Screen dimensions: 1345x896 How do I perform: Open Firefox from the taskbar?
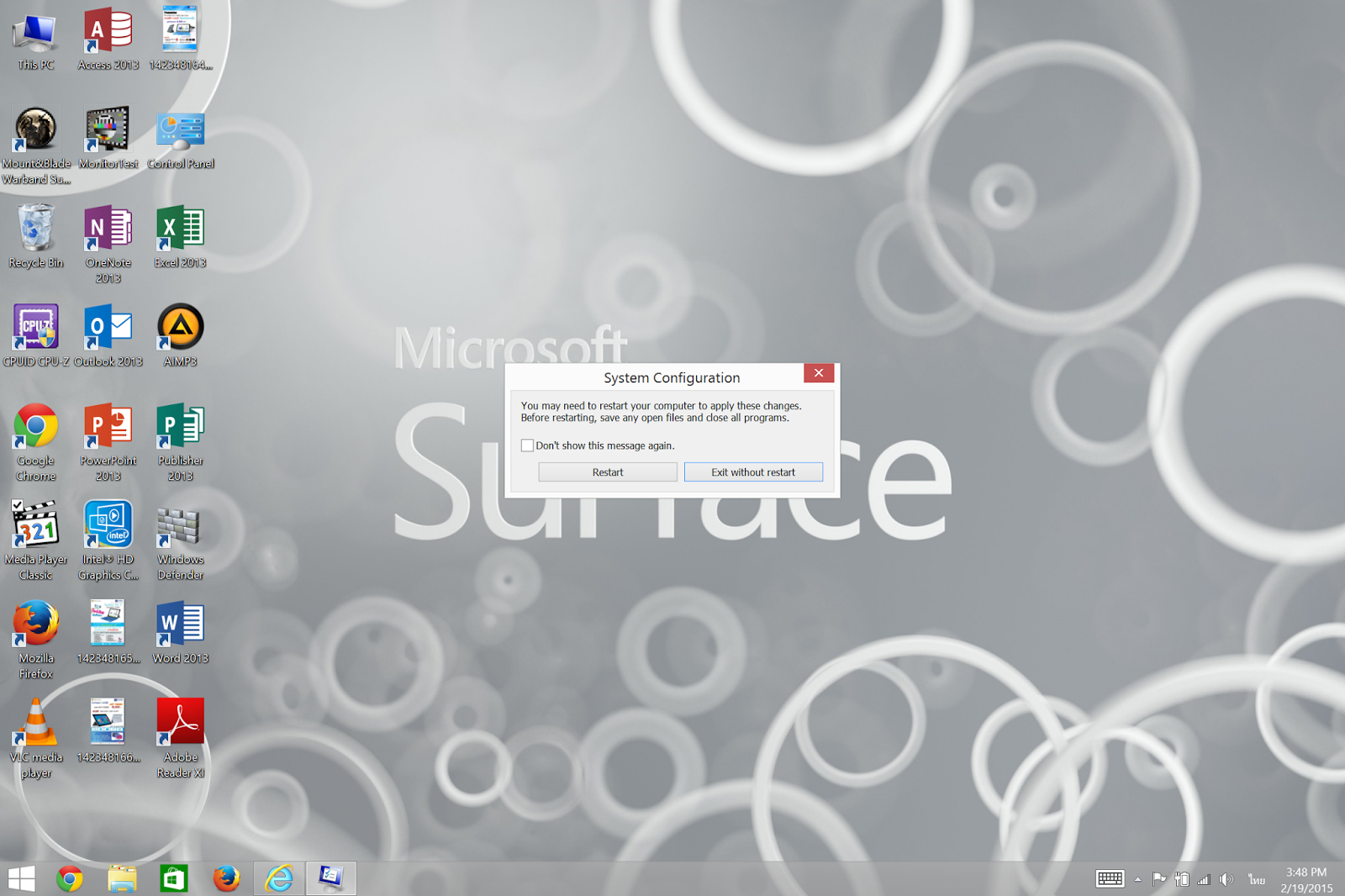click(226, 879)
